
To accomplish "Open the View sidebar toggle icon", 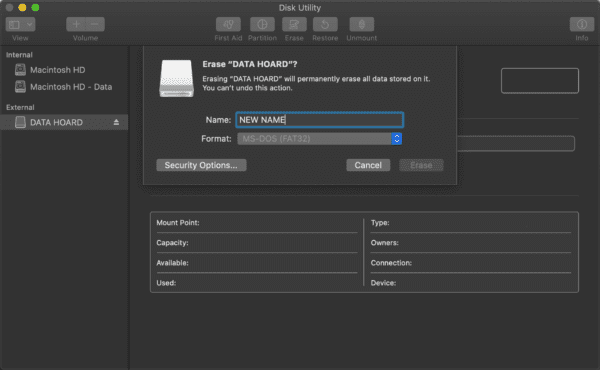I will point(14,25).
